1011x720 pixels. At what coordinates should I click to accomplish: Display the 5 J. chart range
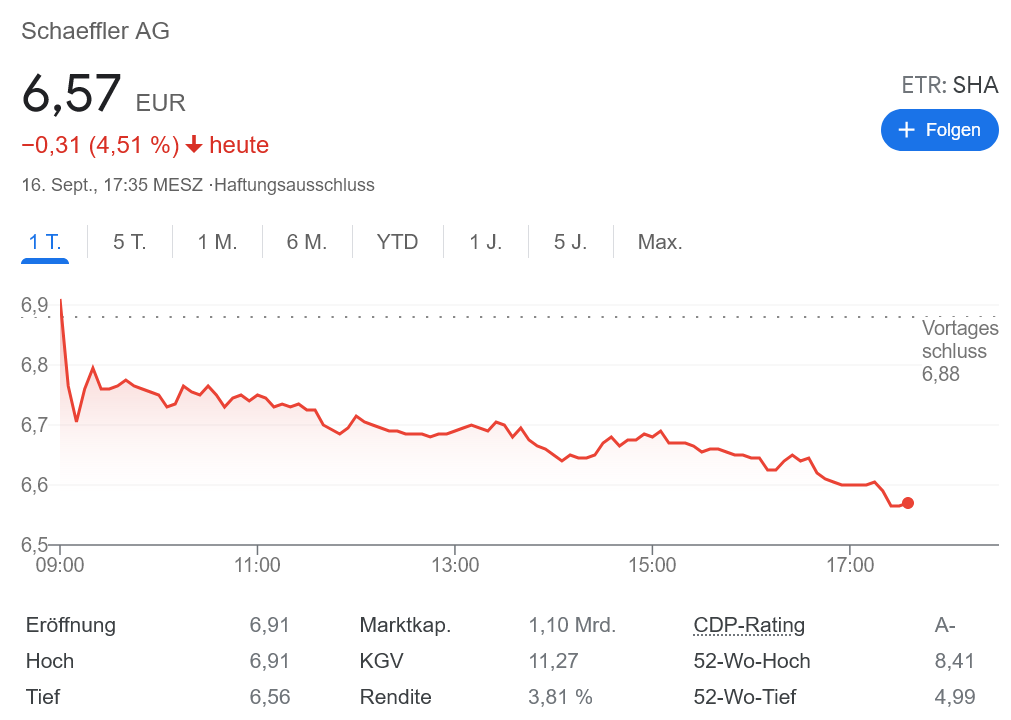[571, 242]
